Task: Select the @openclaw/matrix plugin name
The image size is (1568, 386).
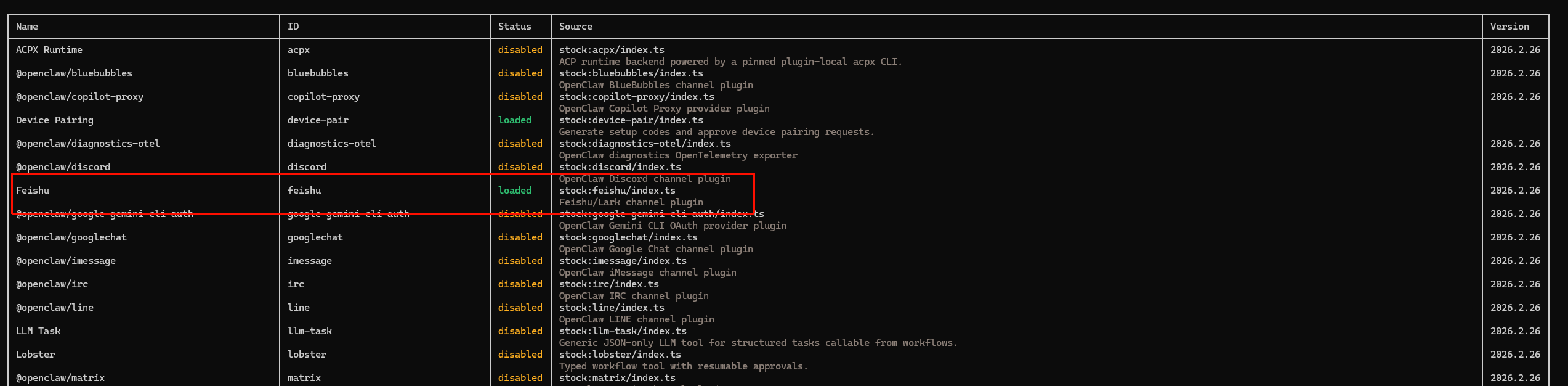Action: pyautogui.click(x=60, y=378)
